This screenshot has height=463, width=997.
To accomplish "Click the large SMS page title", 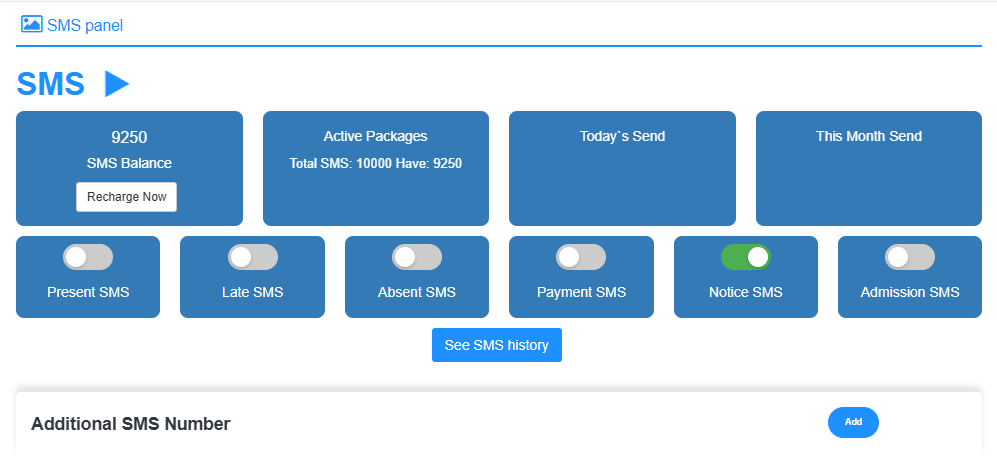I will coord(50,84).
